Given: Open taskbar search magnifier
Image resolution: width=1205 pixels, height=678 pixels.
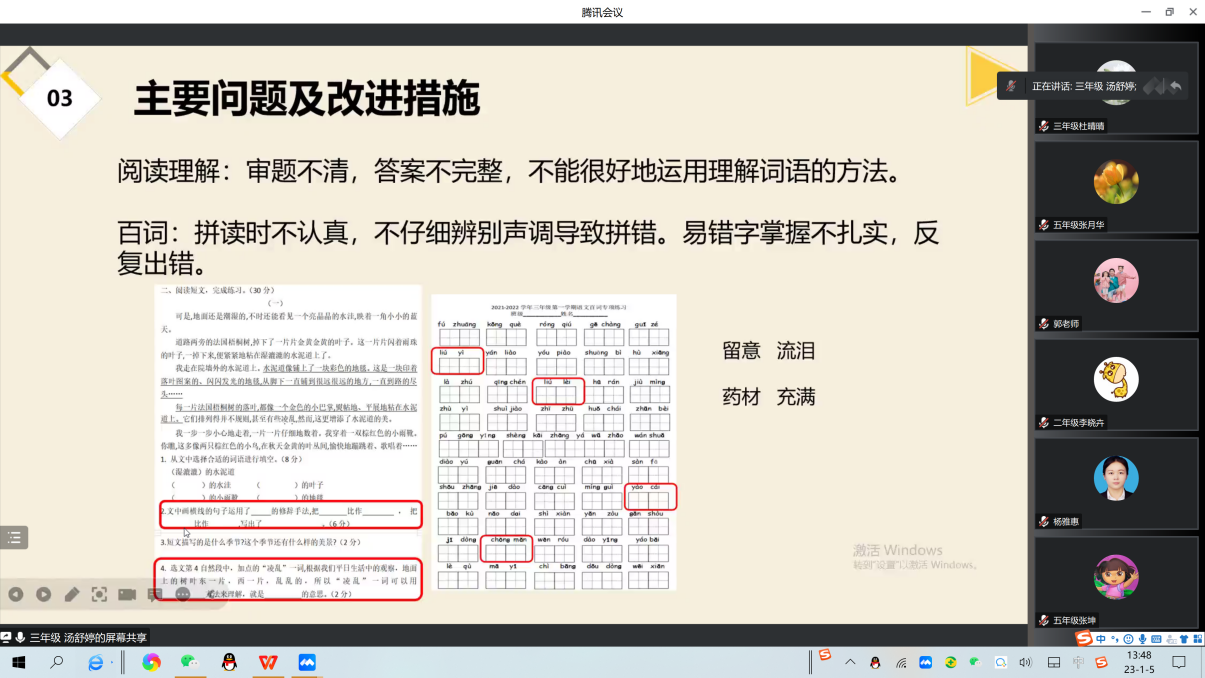Looking at the screenshot, I should pos(57,662).
